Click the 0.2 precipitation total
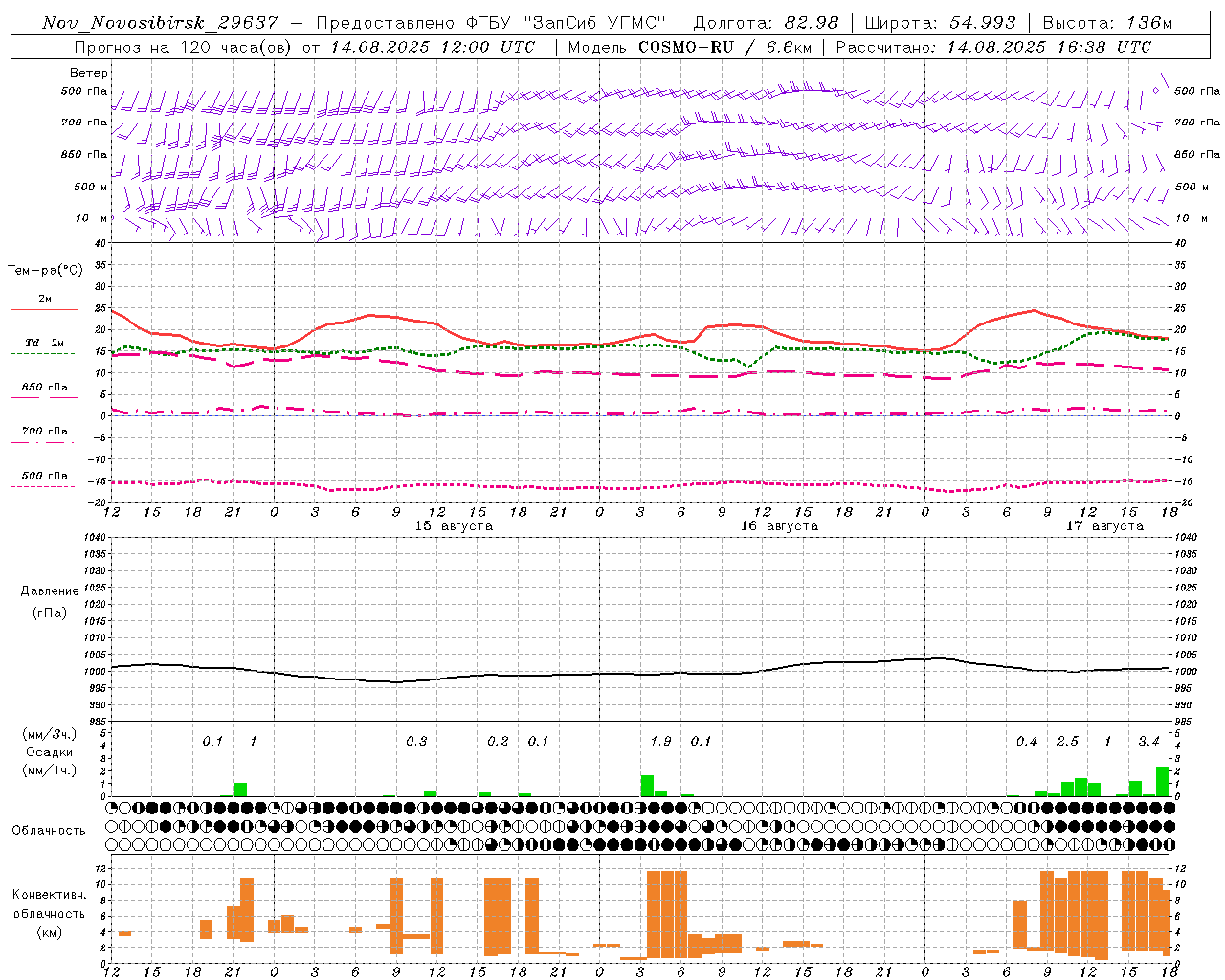Viewport: 1225px width, 980px height. [x=498, y=741]
